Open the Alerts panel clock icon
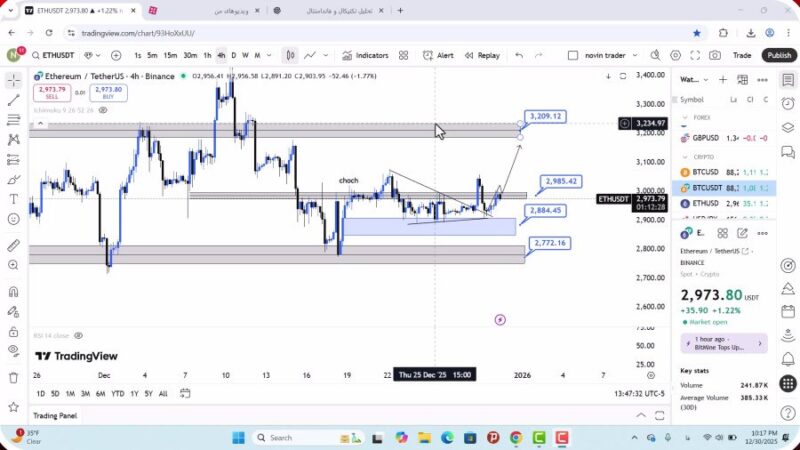Viewport: 800px width, 450px height. pos(788,101)
